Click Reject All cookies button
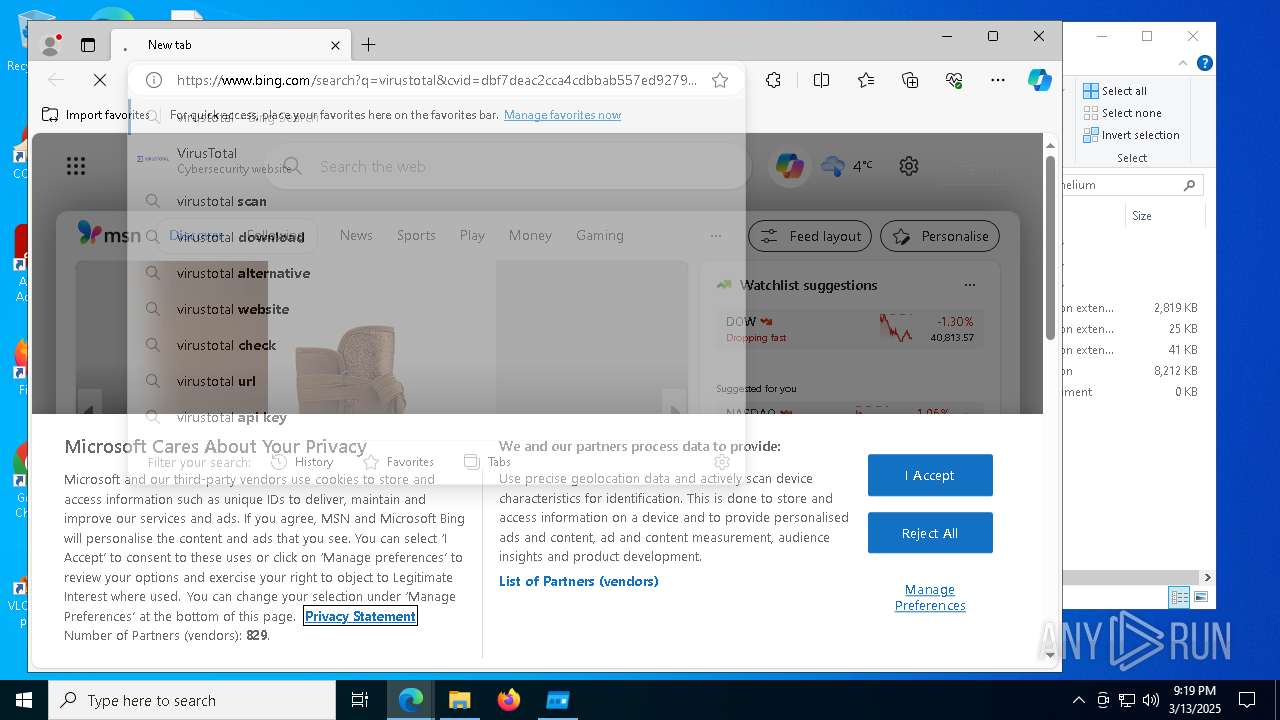Screen dimensions: 1280x720 [930, 533]
